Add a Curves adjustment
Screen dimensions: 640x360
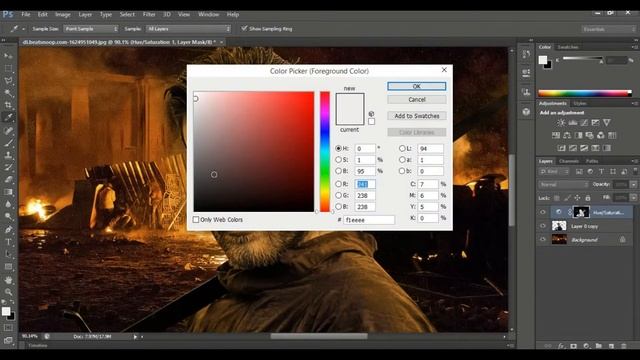(x=584, y=122)
